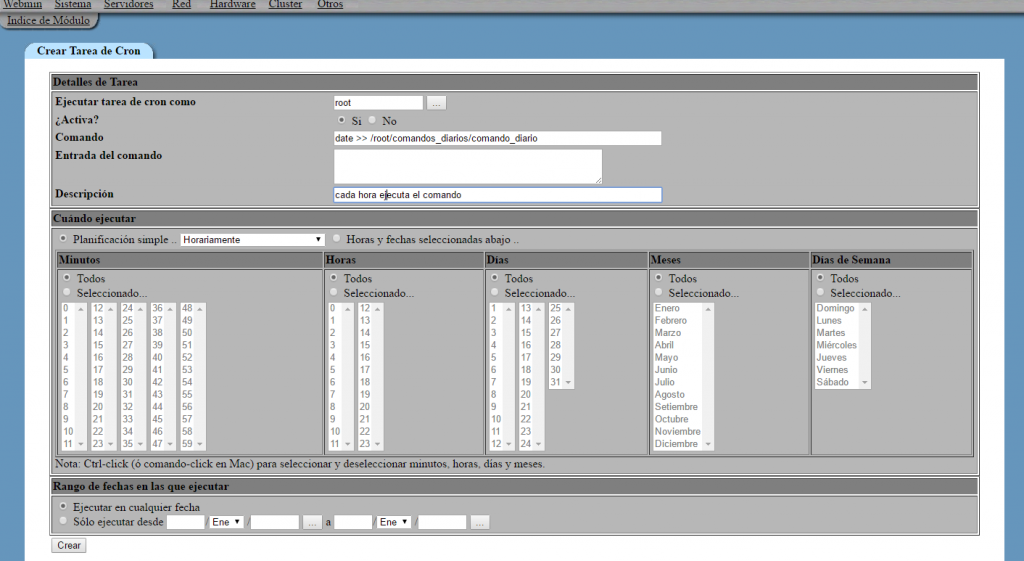Open the Servidores menu
Screen dimensions: 1024x561
(128, 5)
